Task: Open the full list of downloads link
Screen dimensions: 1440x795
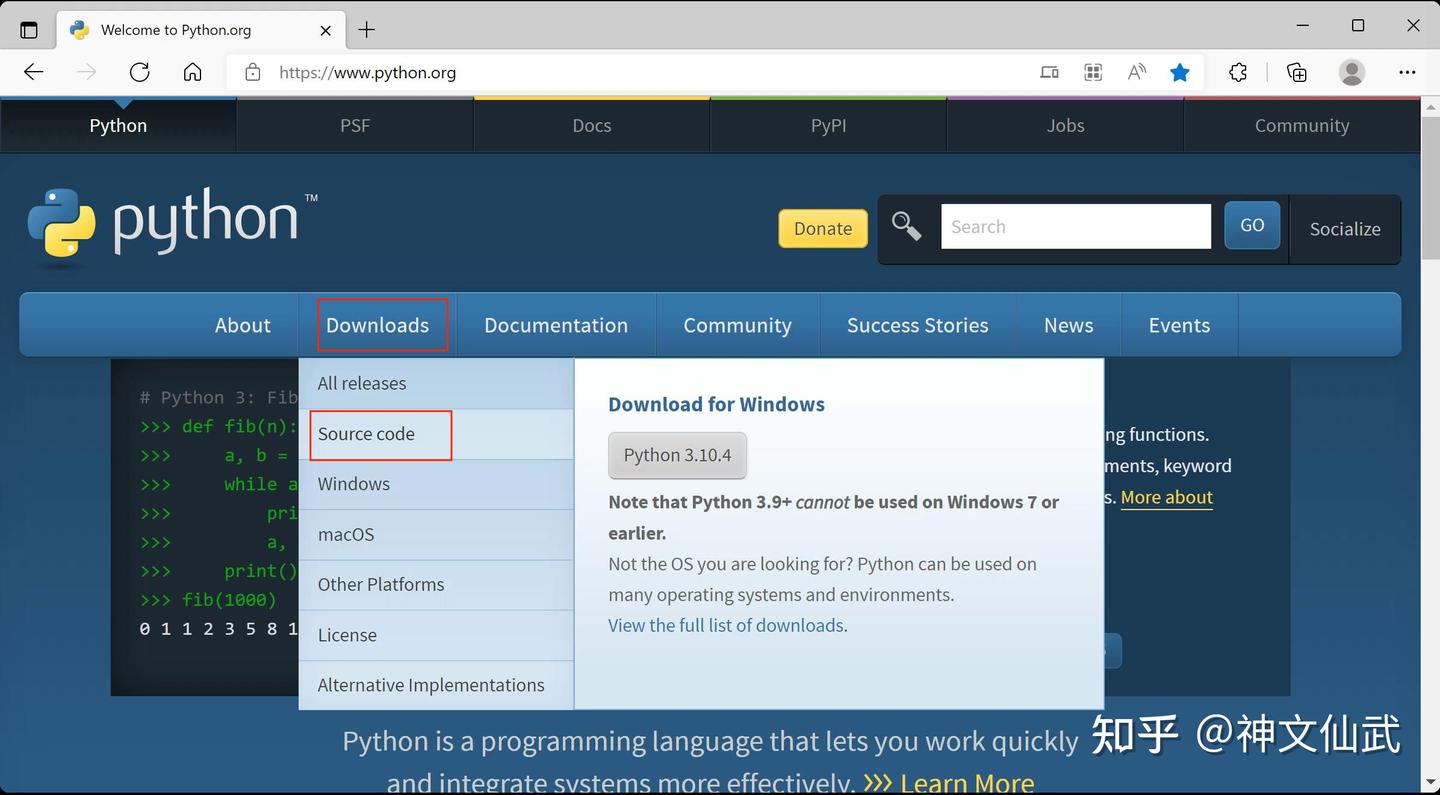Action: click(726, 625)
